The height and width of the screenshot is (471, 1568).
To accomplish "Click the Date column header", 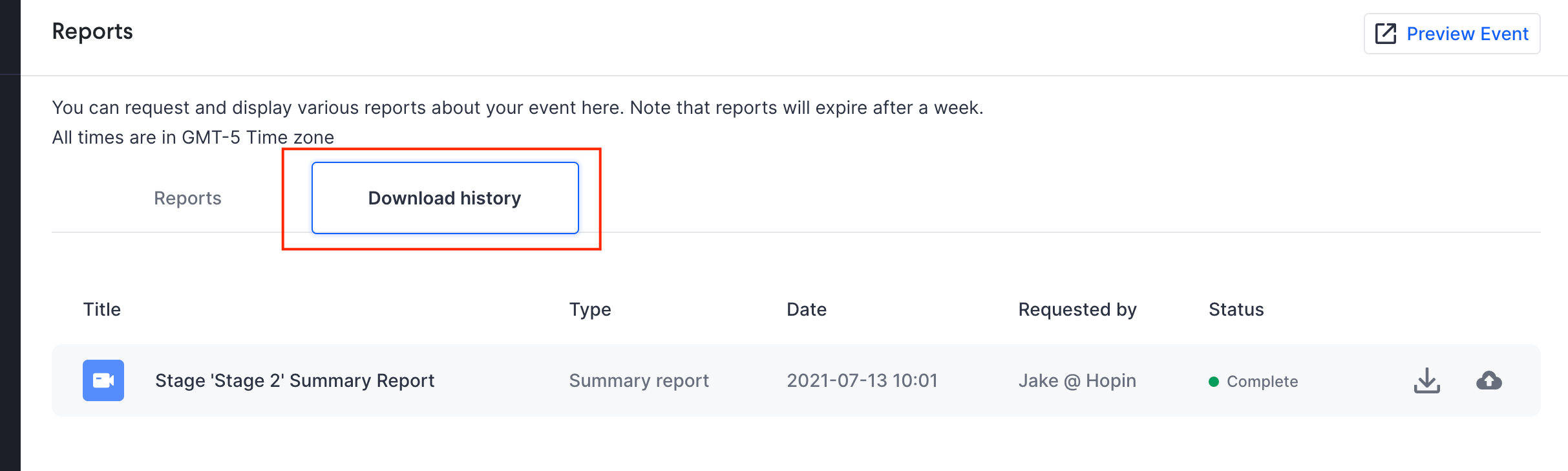I will point(806,309).
